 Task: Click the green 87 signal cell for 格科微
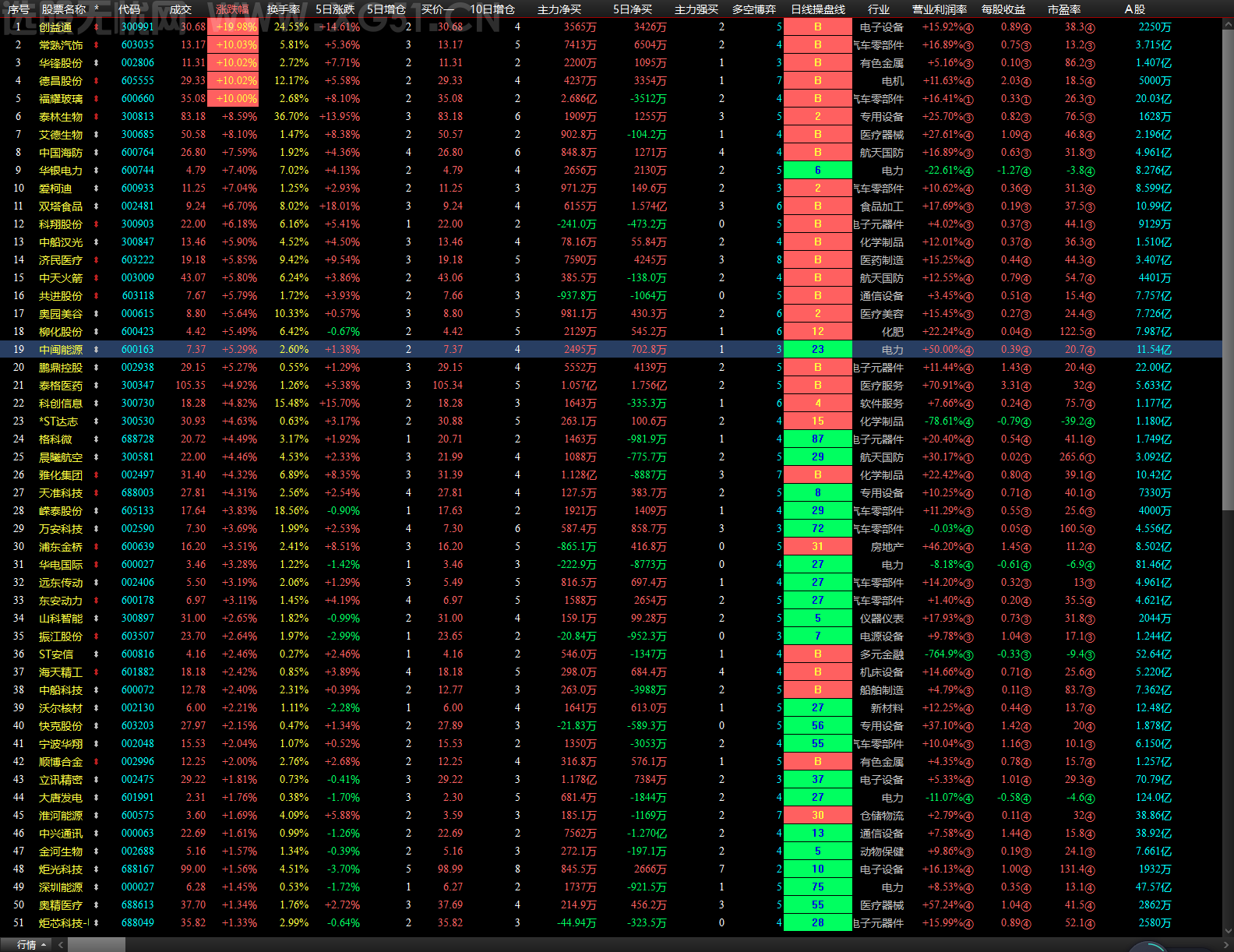(x=818, y=439)
